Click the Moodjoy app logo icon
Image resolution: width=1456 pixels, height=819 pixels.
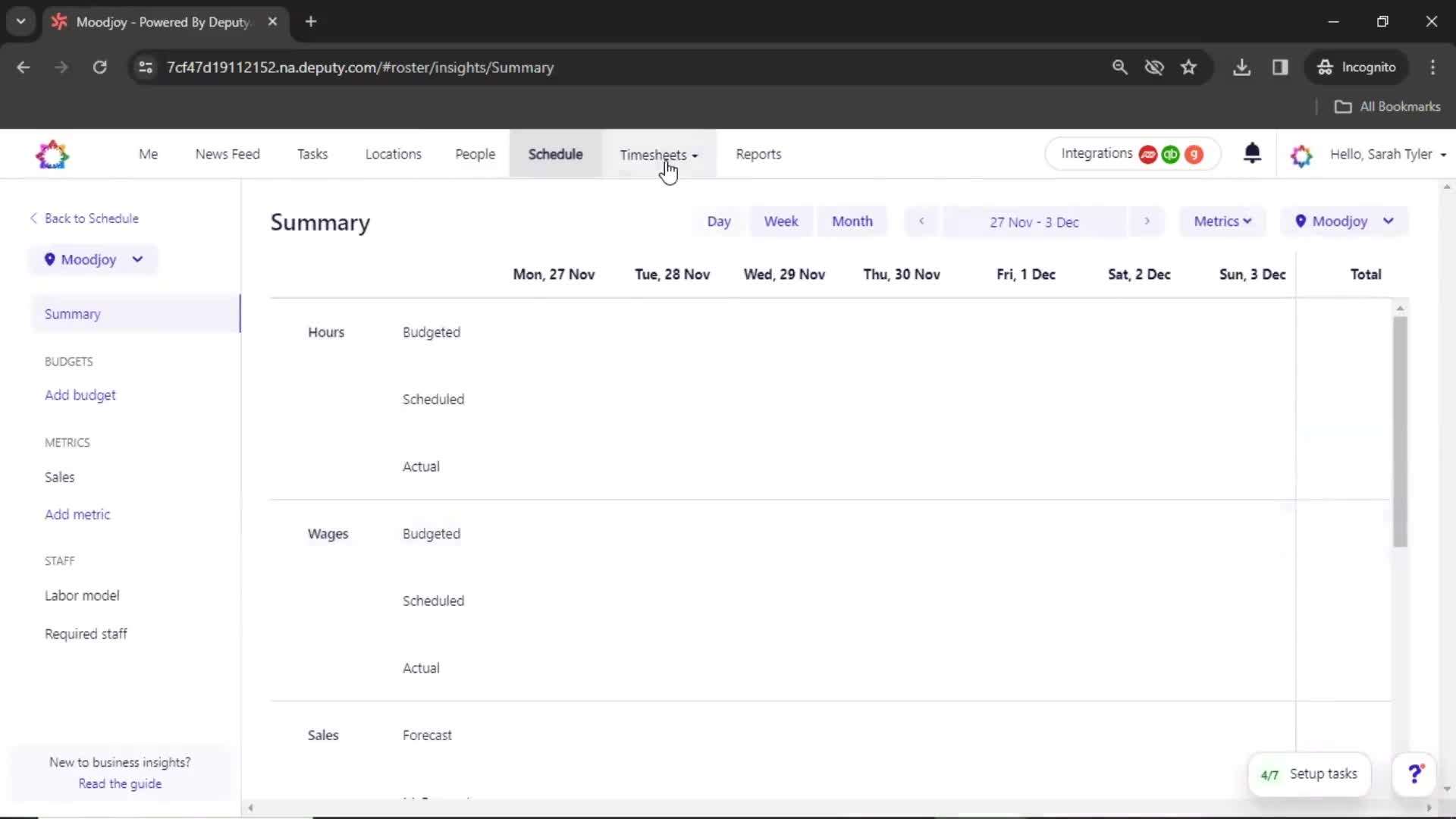pyautogui.click(x=53, y=155)
